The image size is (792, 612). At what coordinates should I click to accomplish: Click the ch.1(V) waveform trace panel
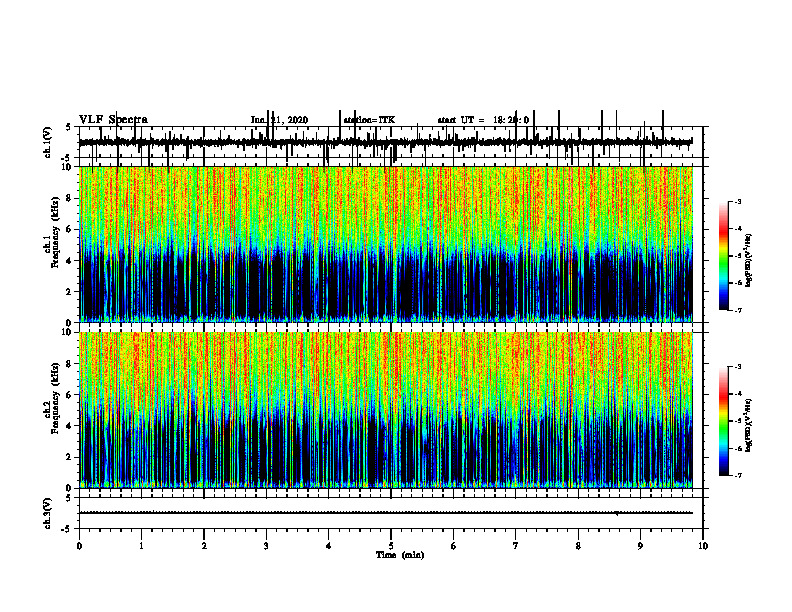[x=391, y=142]
